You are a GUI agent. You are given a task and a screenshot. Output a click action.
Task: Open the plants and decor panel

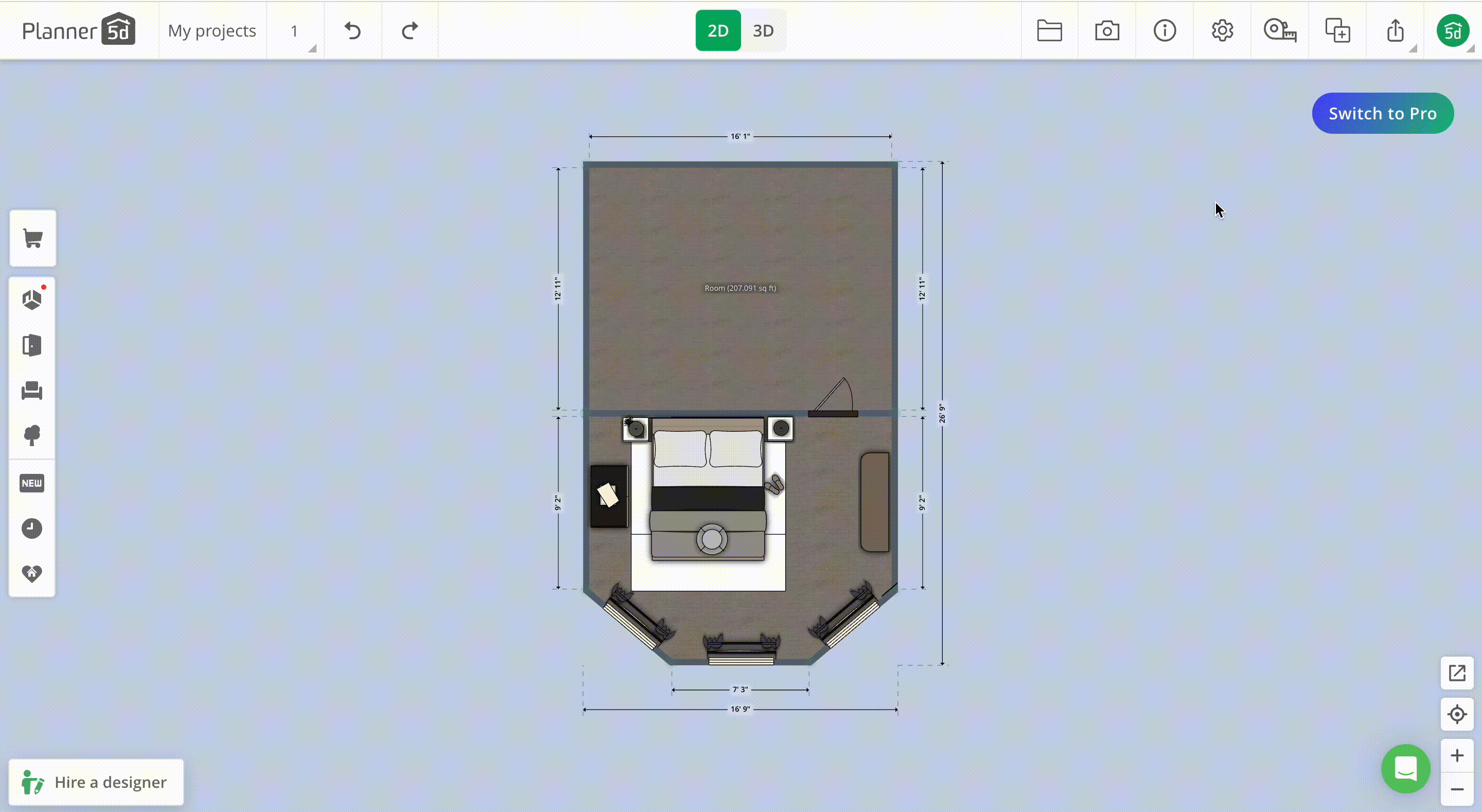click(x=32, y=436)
